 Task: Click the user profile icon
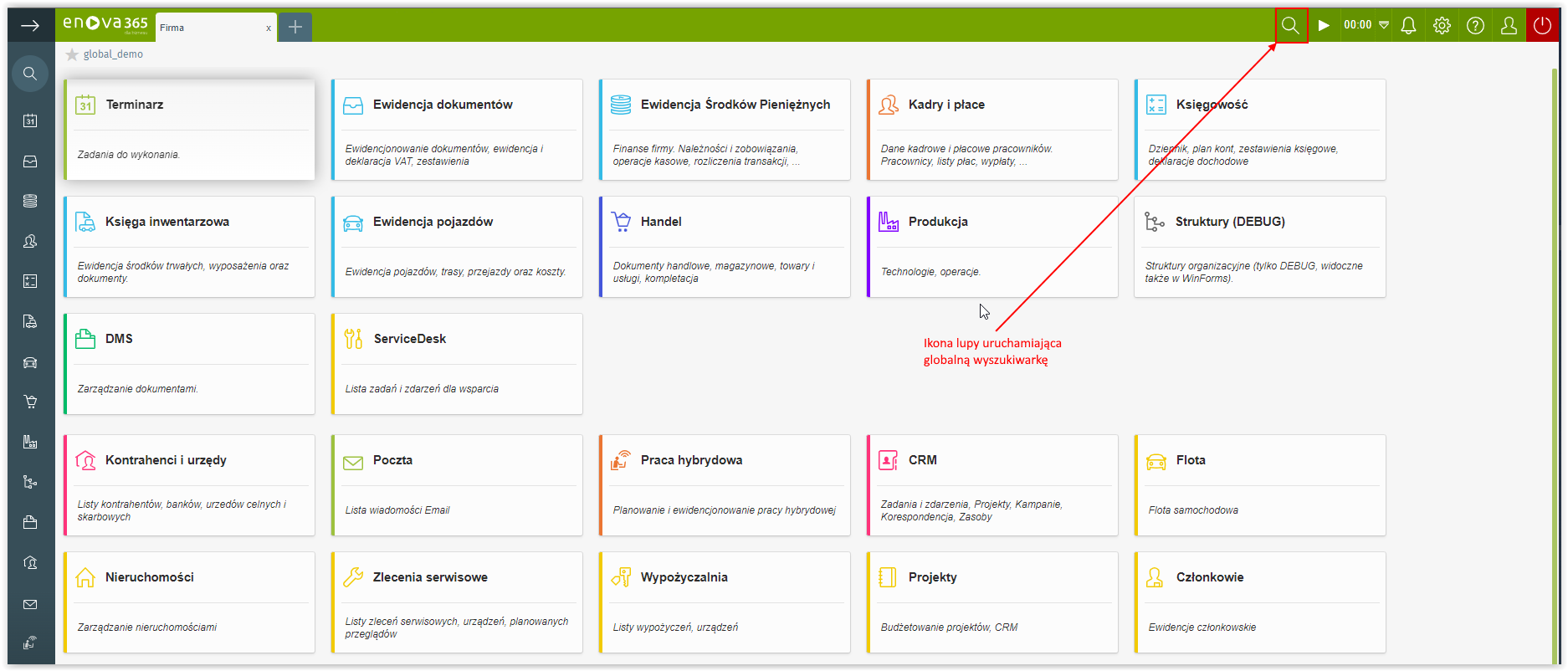click(x=1509, y=25)
